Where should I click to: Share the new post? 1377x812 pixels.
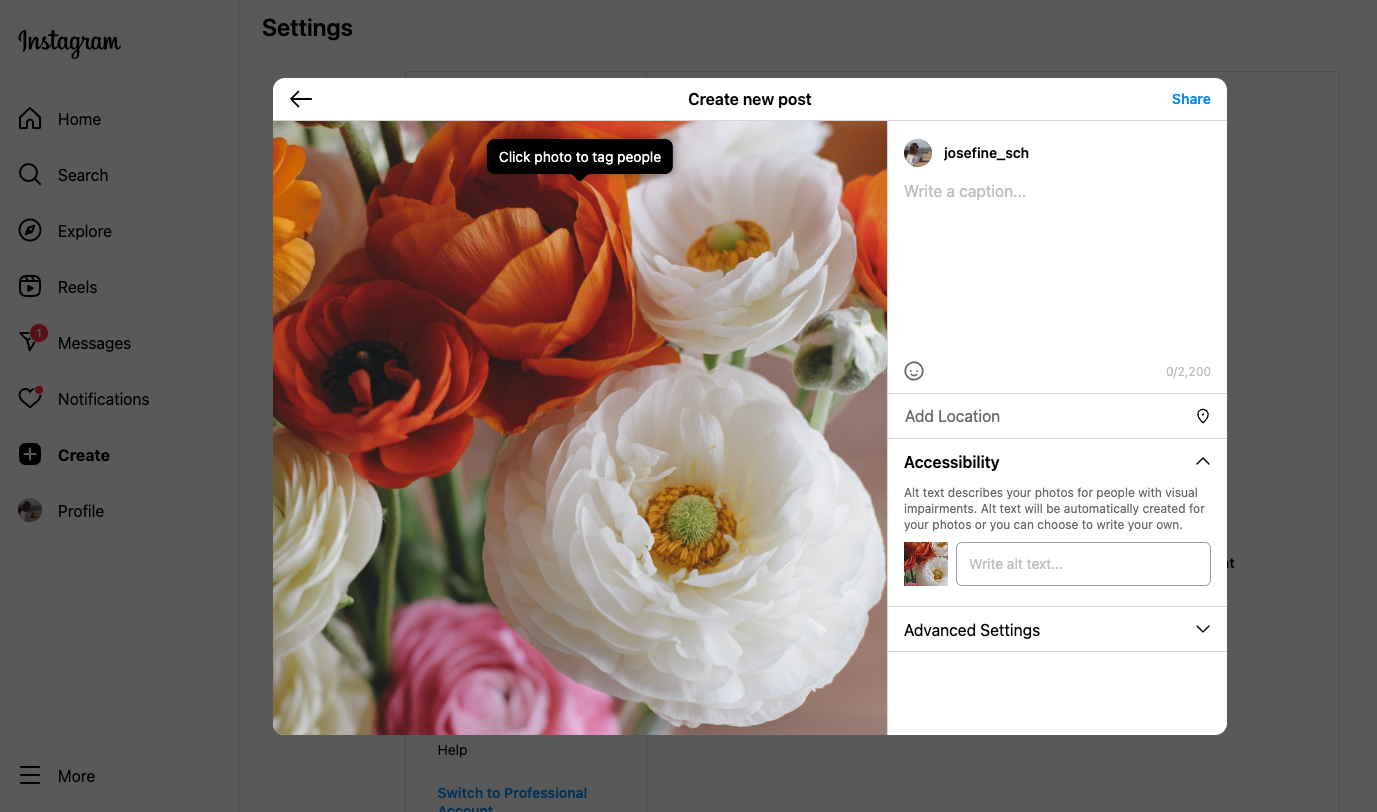(x=1191, y=99)
